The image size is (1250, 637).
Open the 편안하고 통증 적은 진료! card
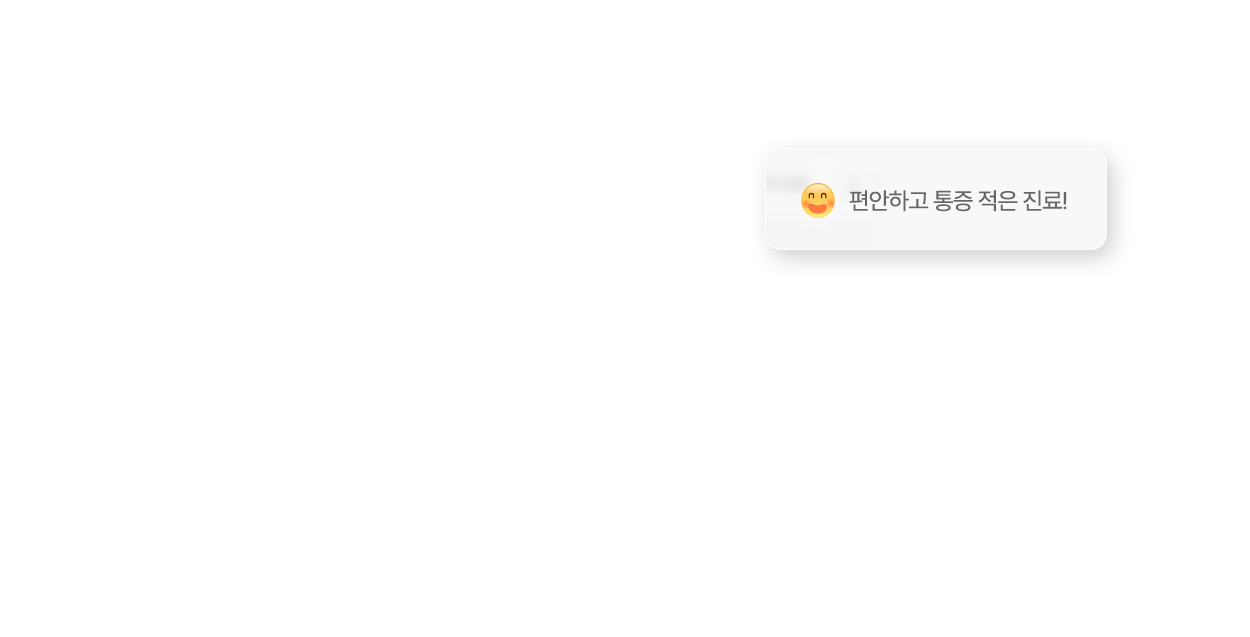(x=936, y=199)
